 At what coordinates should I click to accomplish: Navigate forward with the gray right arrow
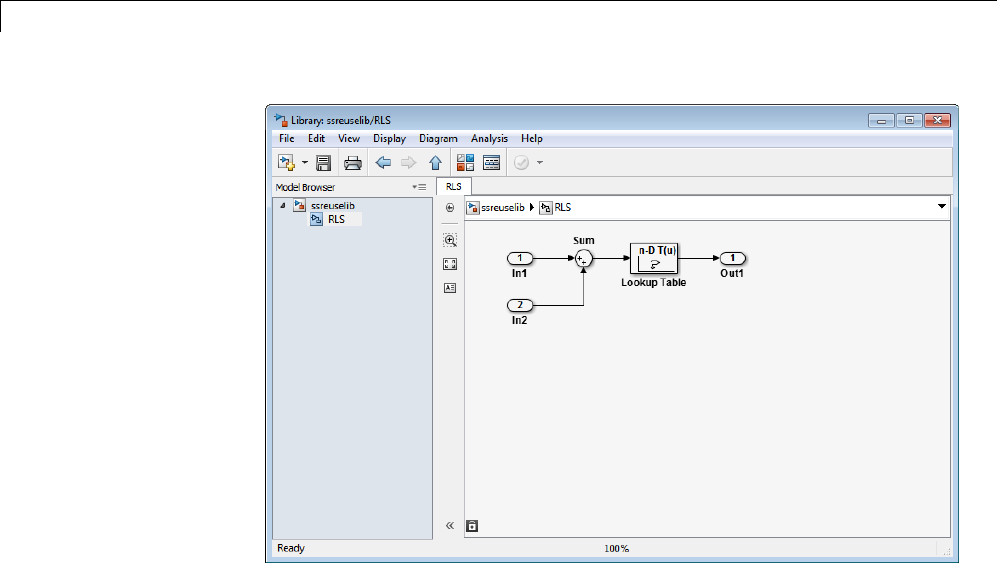coord(408,163)
